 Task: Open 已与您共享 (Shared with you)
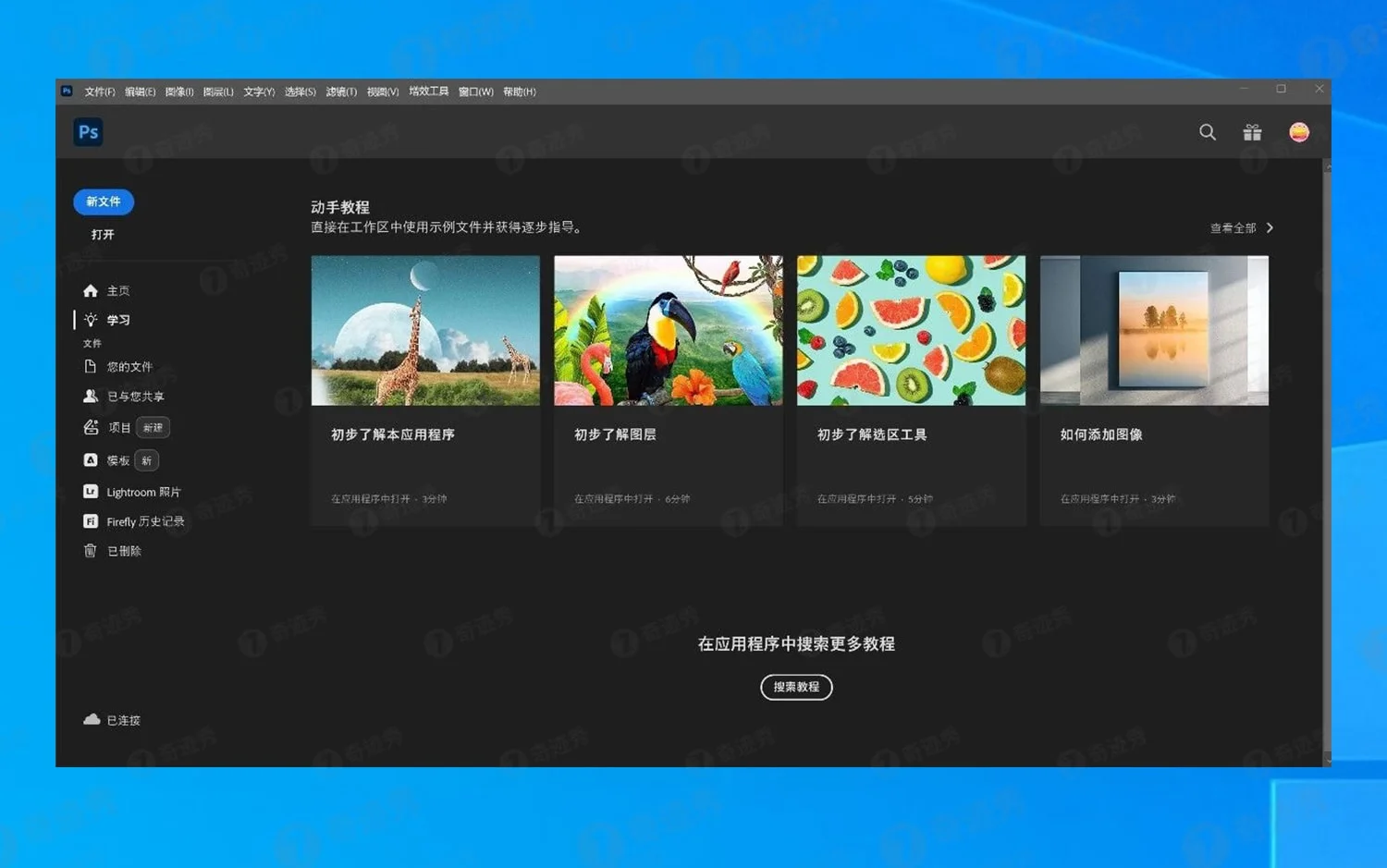coord(133,396)
